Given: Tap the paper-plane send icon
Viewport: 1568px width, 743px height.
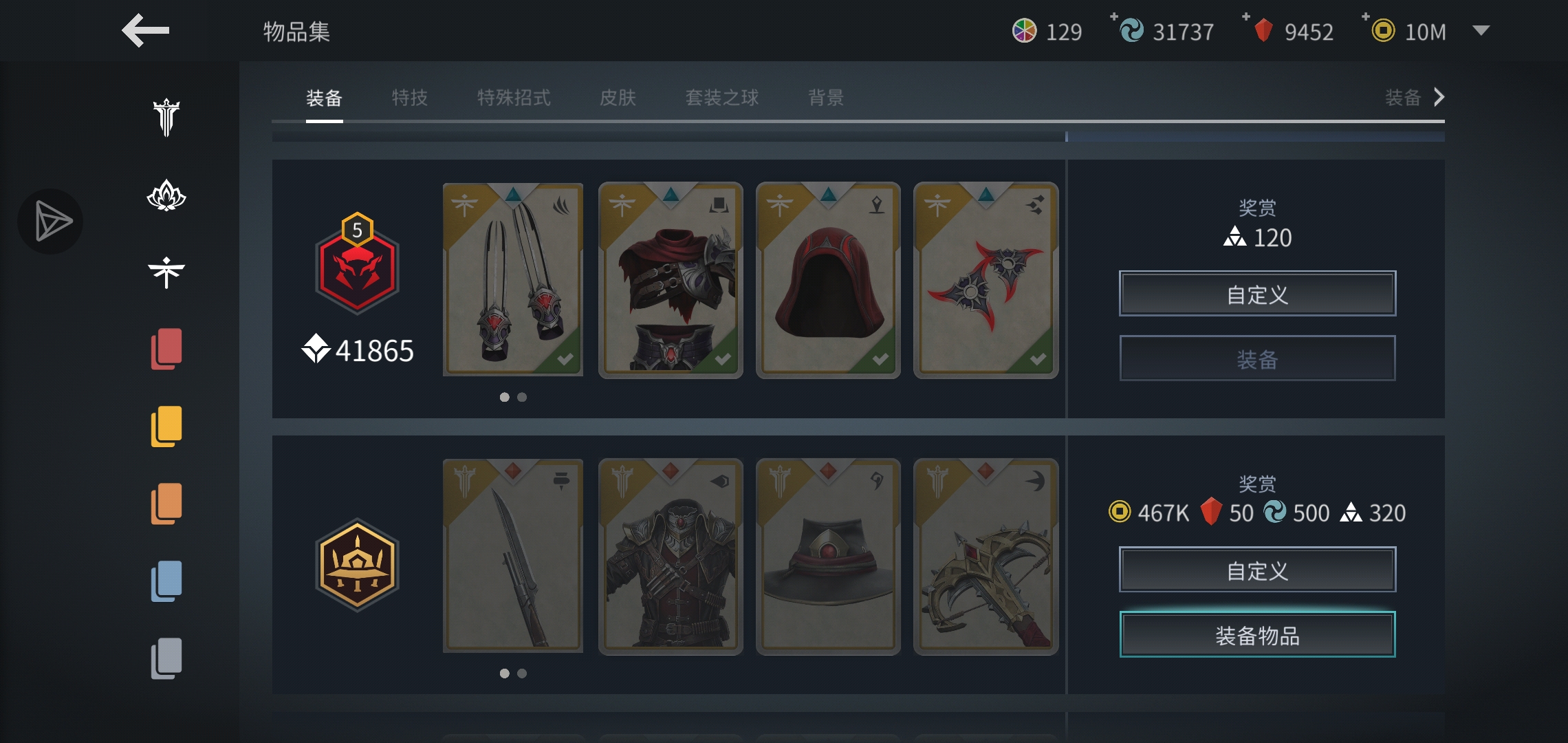Looking at the screenshot, I should click(51, 222).
